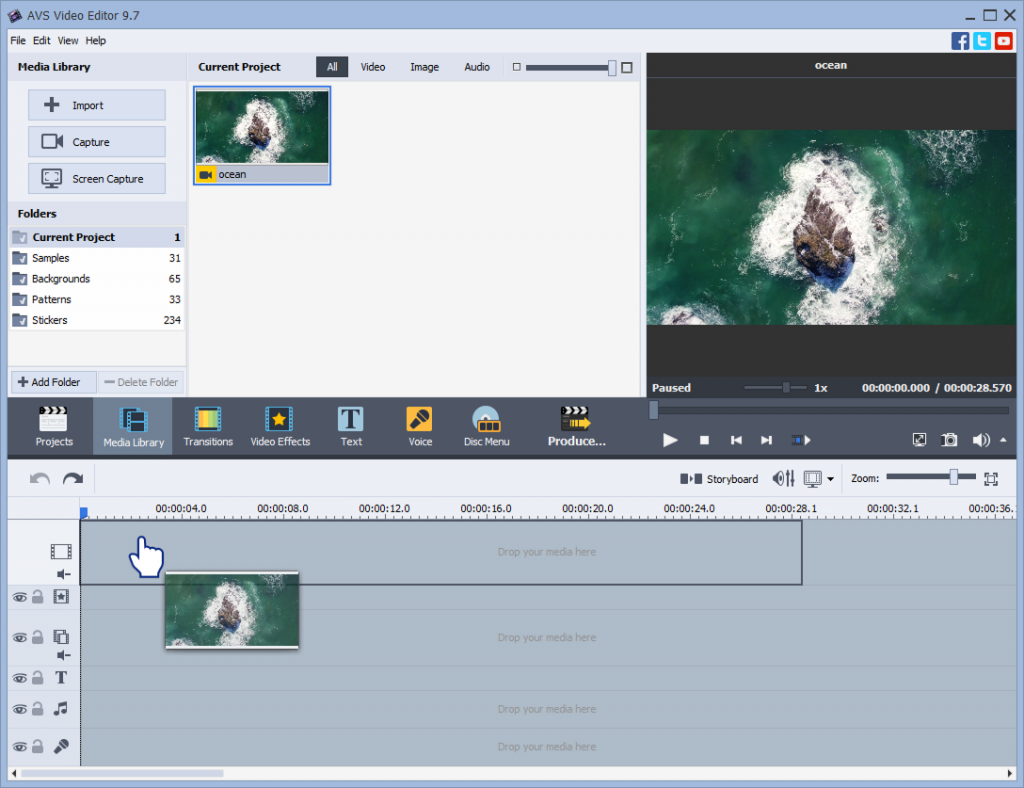Expand the volume control arrow in the preview
The height and width of the screenshot is (788, 1024).
pos(1003,440)
